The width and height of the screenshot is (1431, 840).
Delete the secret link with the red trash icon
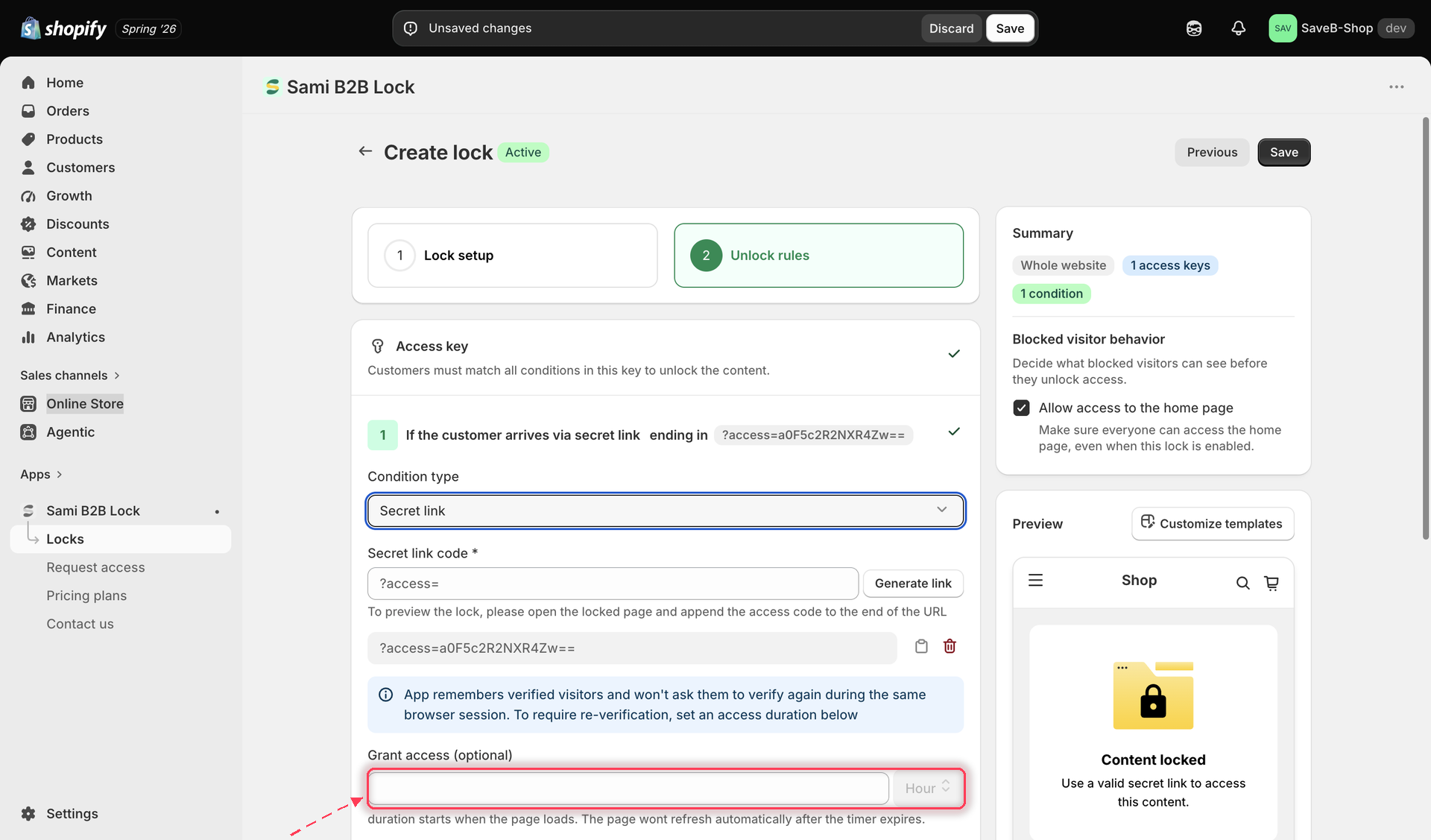(950, 646)
